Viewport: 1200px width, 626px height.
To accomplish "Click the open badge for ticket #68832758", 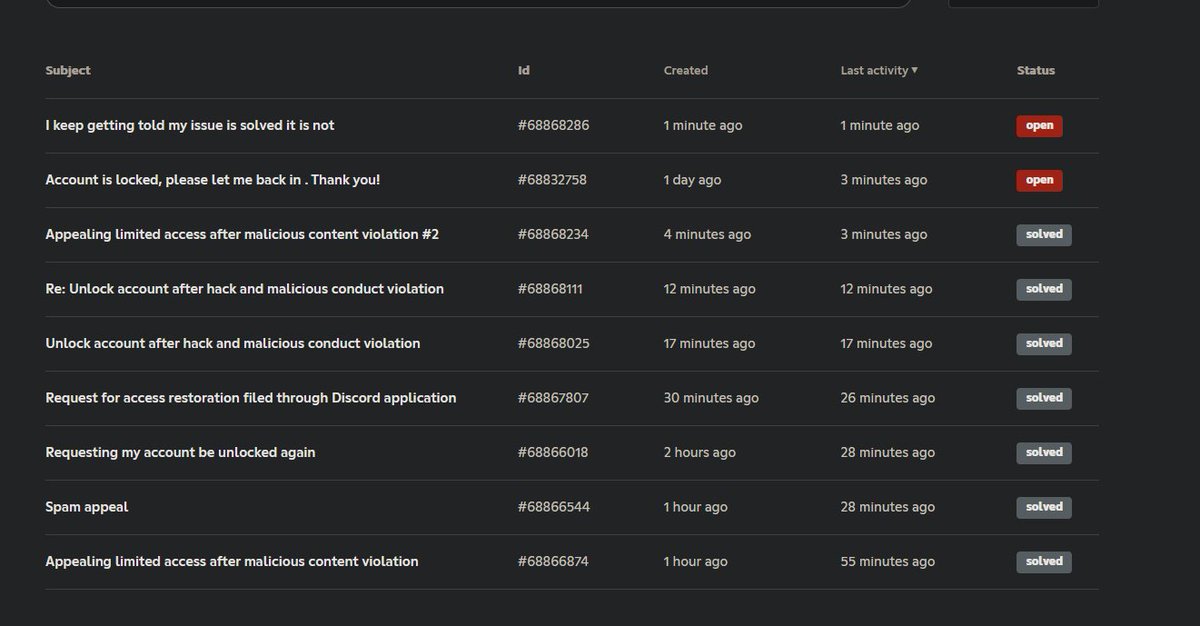I will [1040, 180].
